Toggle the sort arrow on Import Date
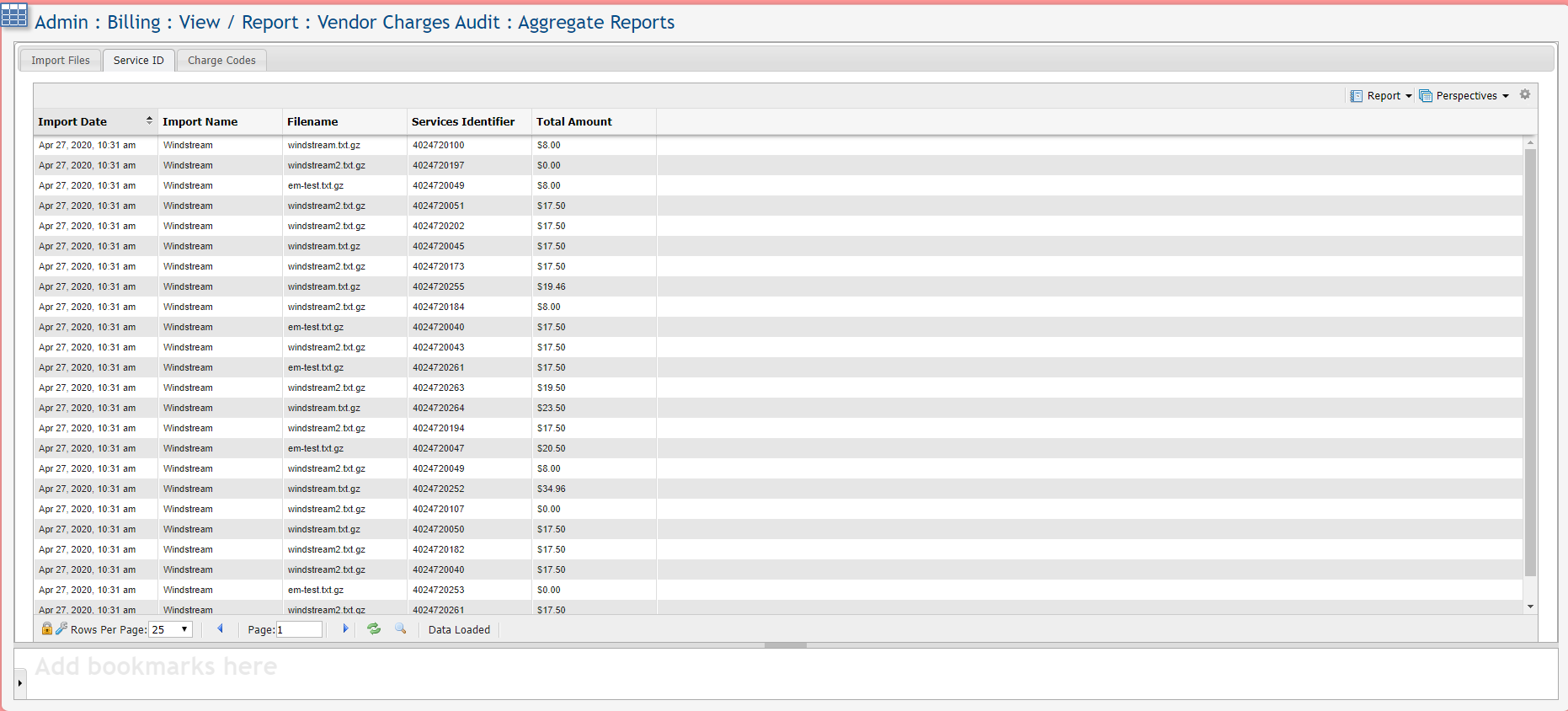The height and width of the screenshot is (711, 1568). pyautogui.click(x=149, y=120)
